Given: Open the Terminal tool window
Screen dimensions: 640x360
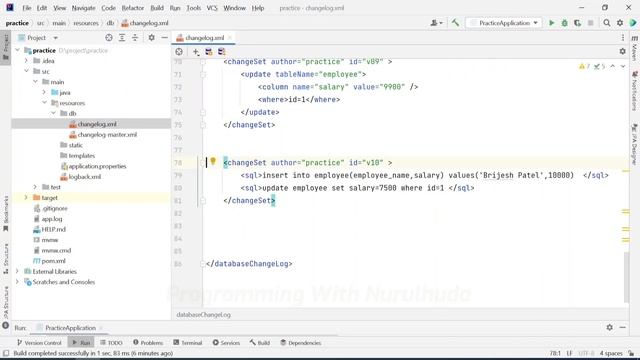Looking at the screenshot, I should click(187, 342).
